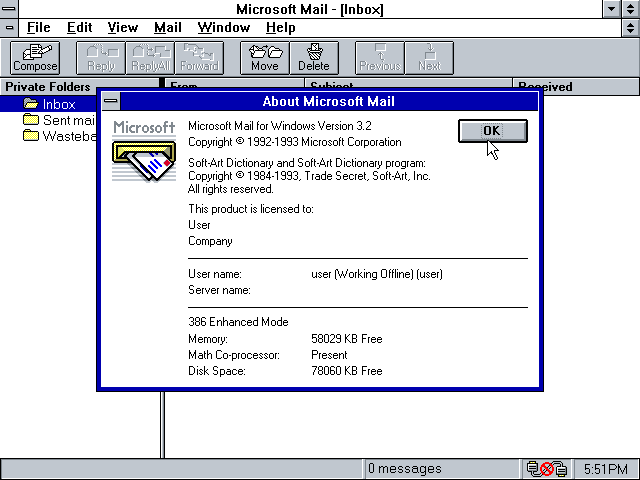This screenshot has width=640, height=480.
Task: Minimize the Microsoft Mail window
Action: 611,9
